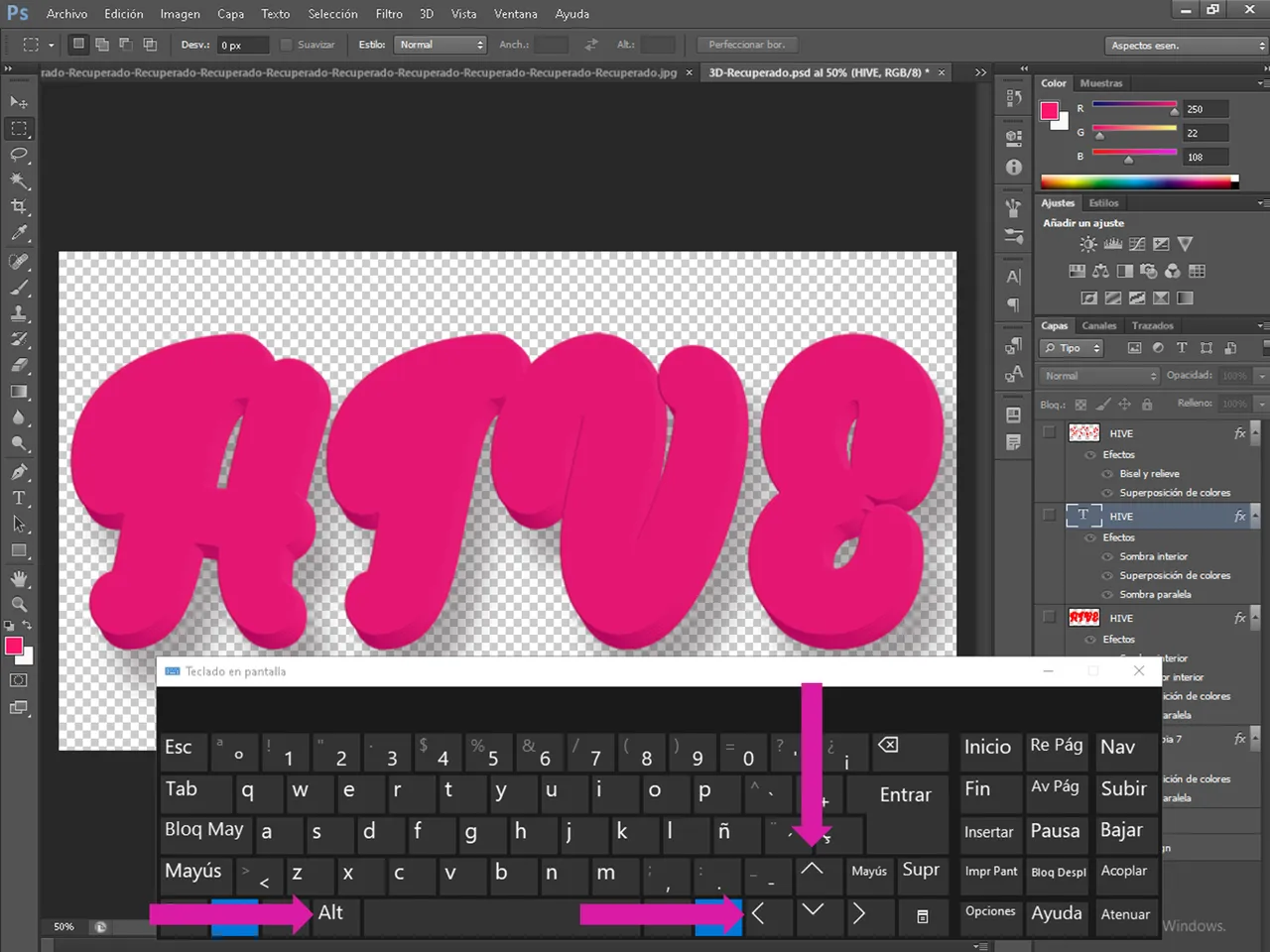Hide Efectos of top HIVE layer
1270x952 pixels.
[1090, 455]
